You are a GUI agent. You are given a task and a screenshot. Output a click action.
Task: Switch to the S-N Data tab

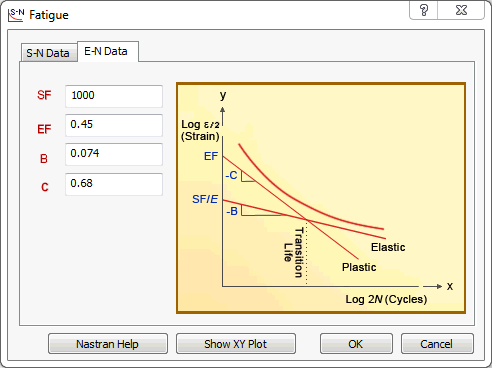[x=48, y=53]
